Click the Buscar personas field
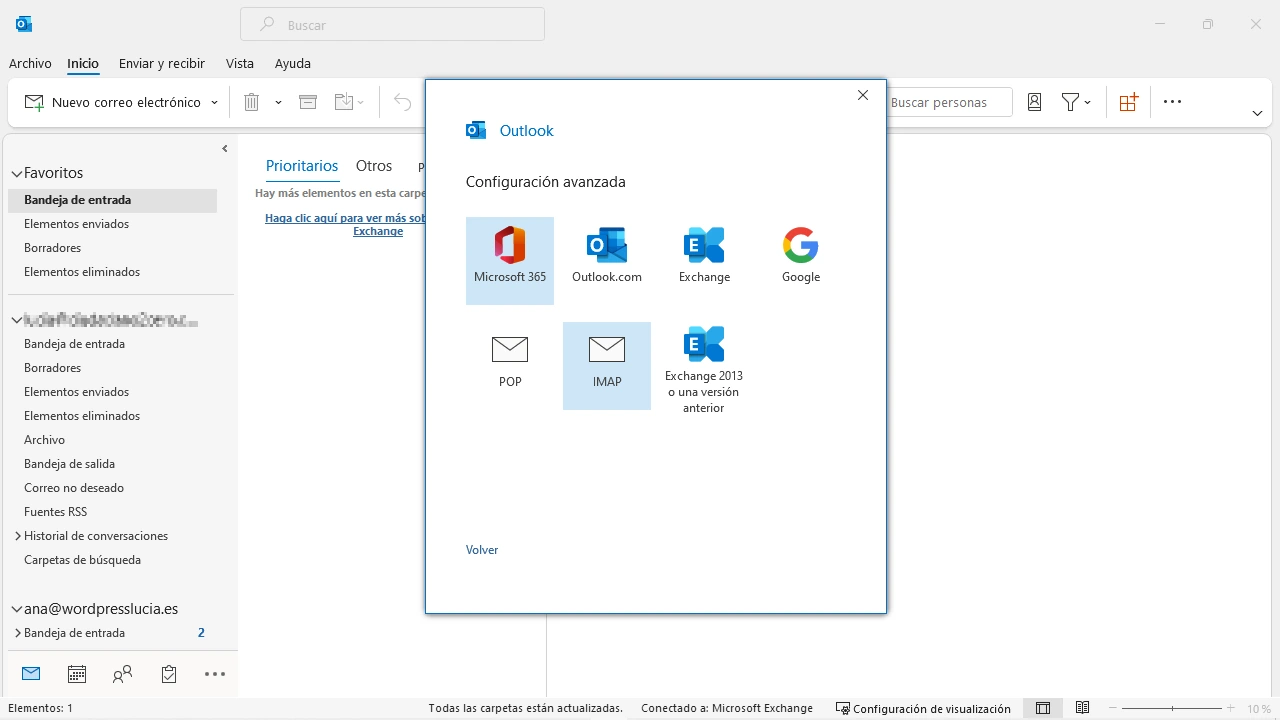The height and width of the screenshot is (720, 1280). (949, 102)
